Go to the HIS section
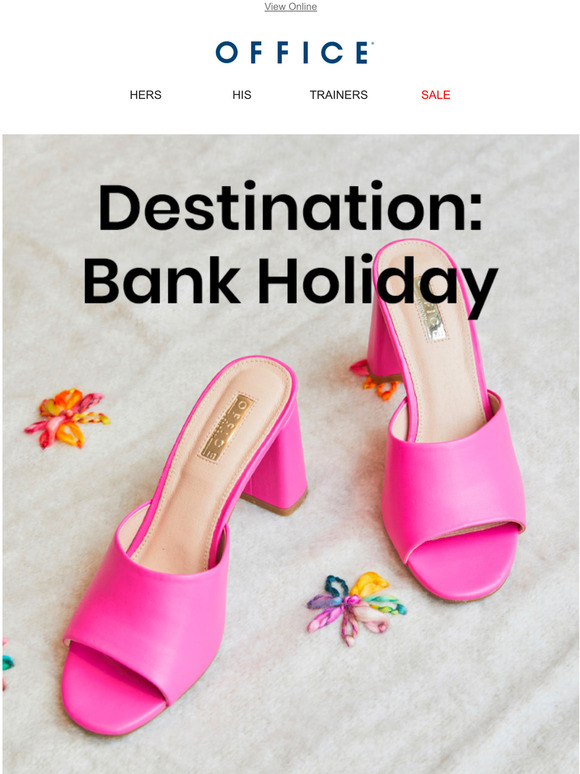 242,95
